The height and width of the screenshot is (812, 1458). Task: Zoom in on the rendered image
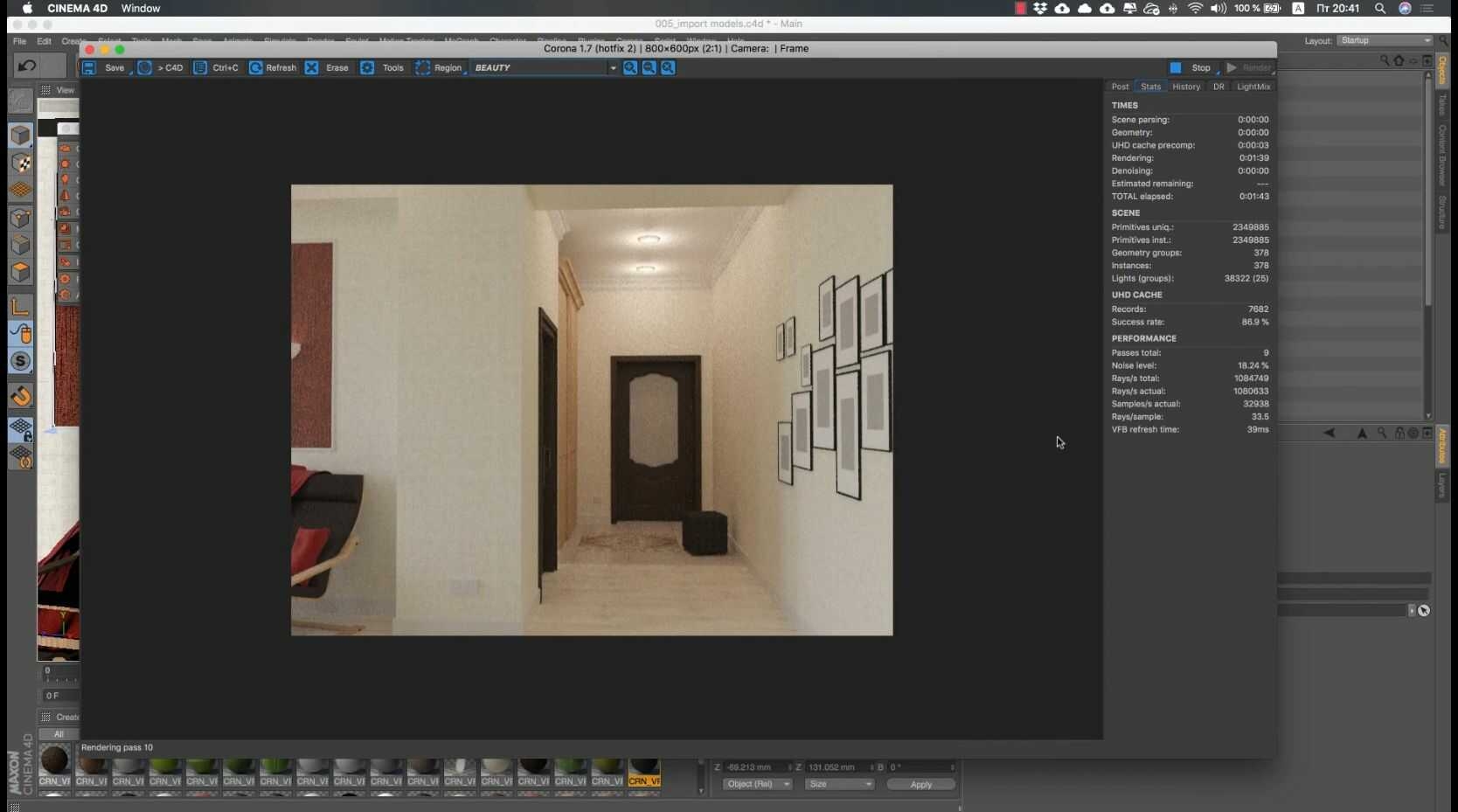[630, 67]
